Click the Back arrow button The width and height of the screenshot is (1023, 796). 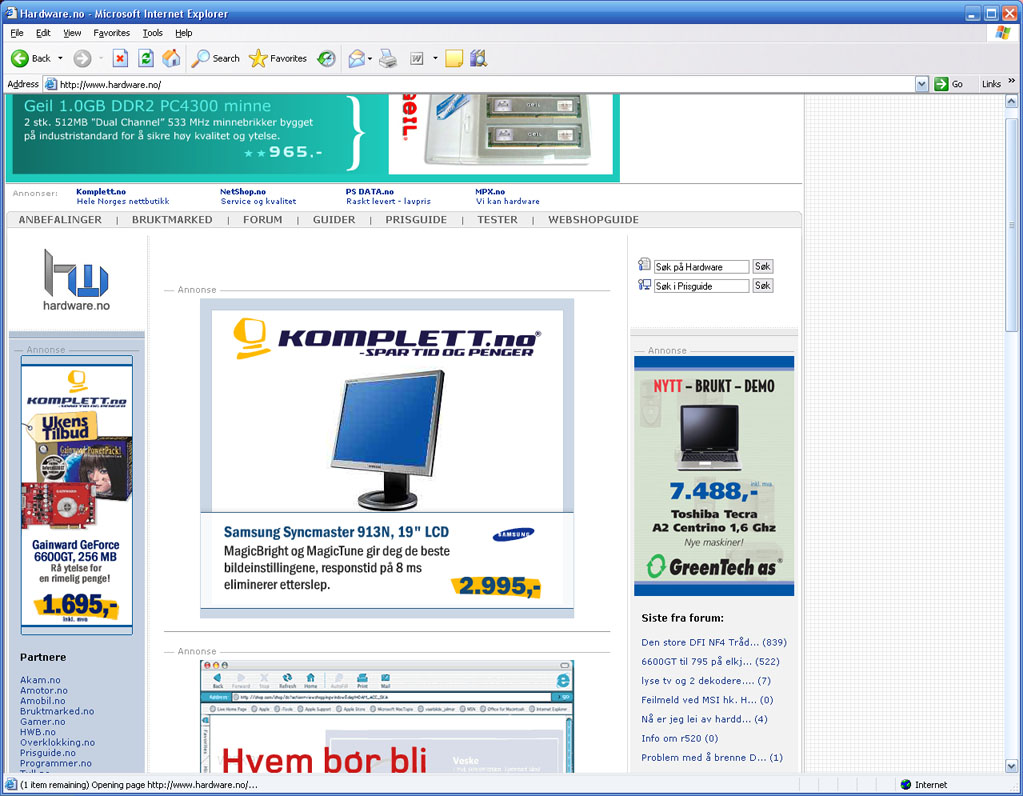coord(31,59)
